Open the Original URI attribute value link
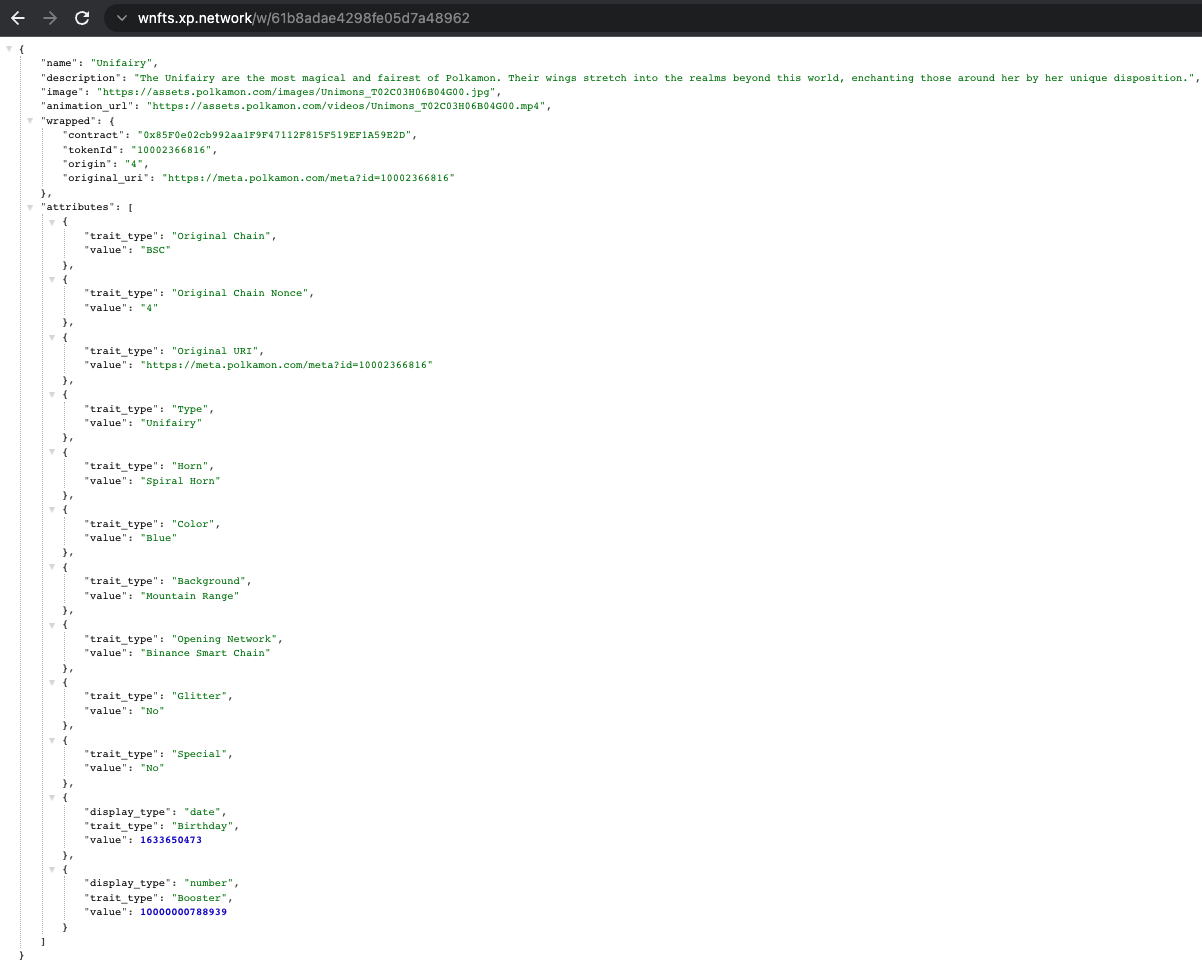 click(286, 365)
